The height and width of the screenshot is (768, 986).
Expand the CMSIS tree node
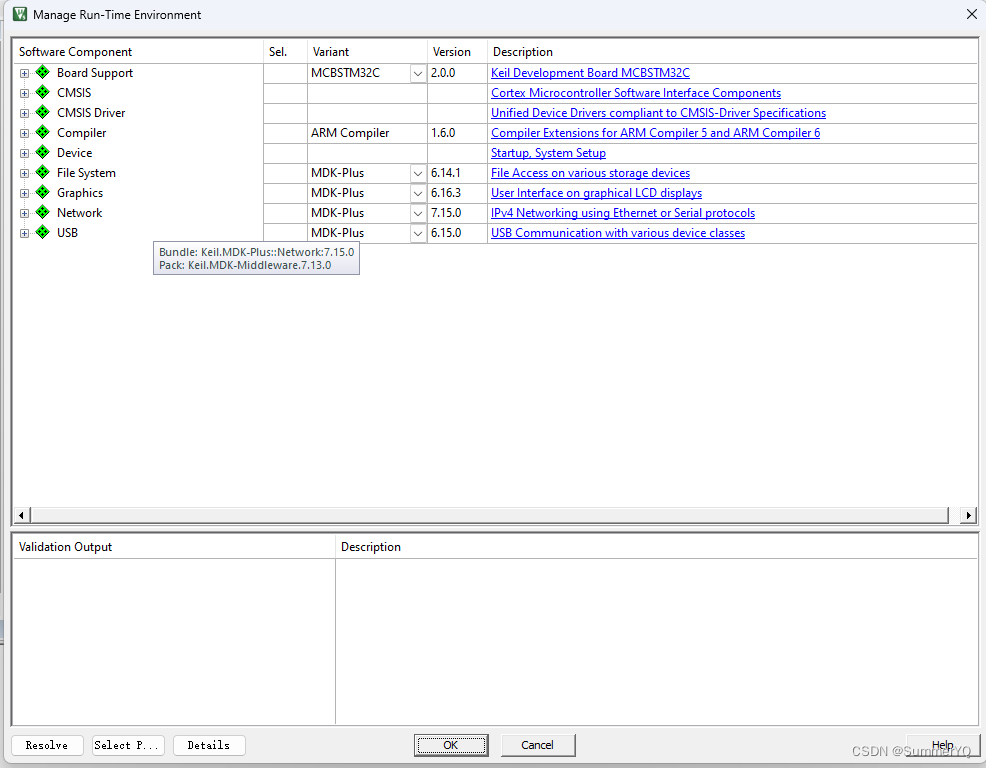pos(24,93)
